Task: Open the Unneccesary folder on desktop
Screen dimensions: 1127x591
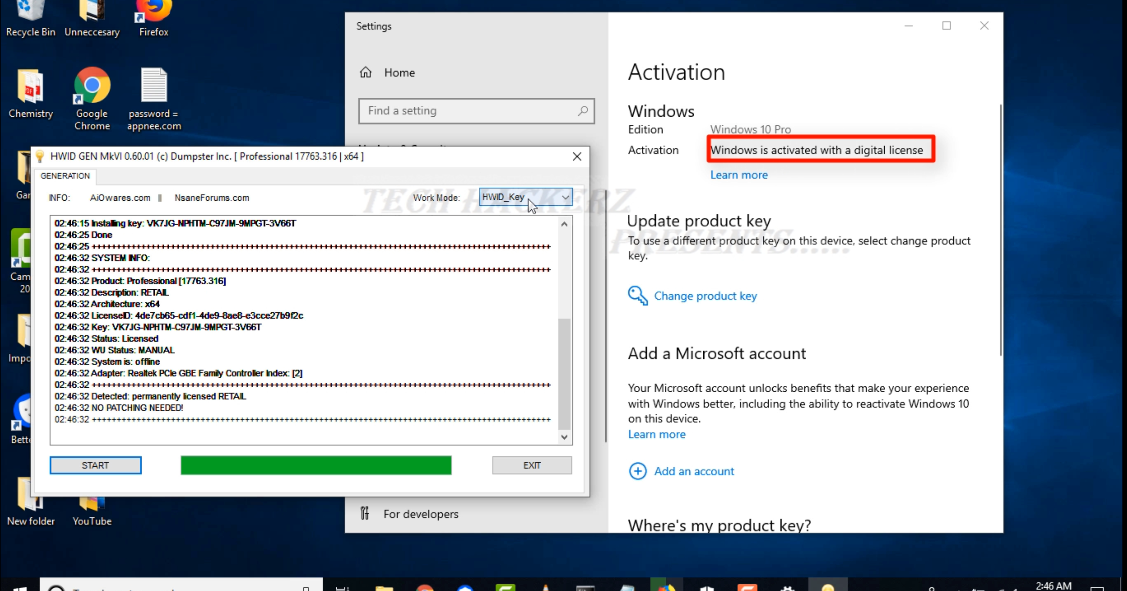Action: tap(91, 19)
